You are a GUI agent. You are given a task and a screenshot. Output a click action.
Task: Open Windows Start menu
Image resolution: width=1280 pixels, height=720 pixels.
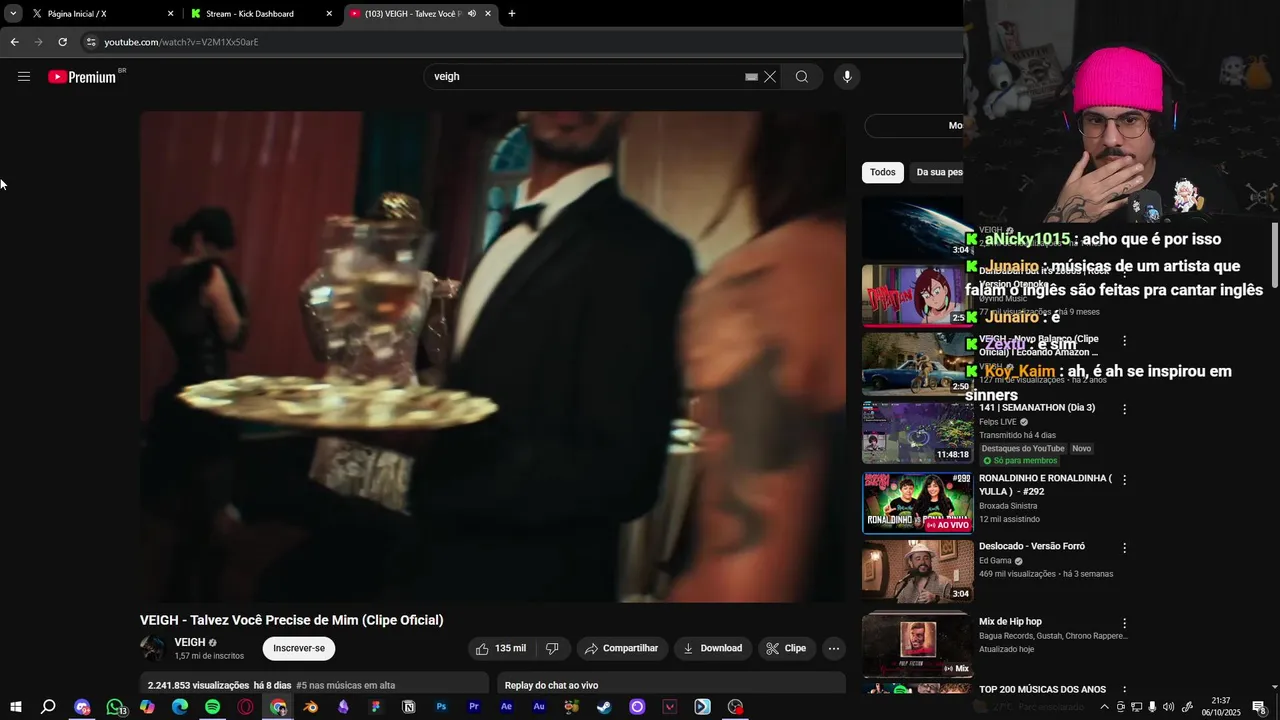coord(16,707)
